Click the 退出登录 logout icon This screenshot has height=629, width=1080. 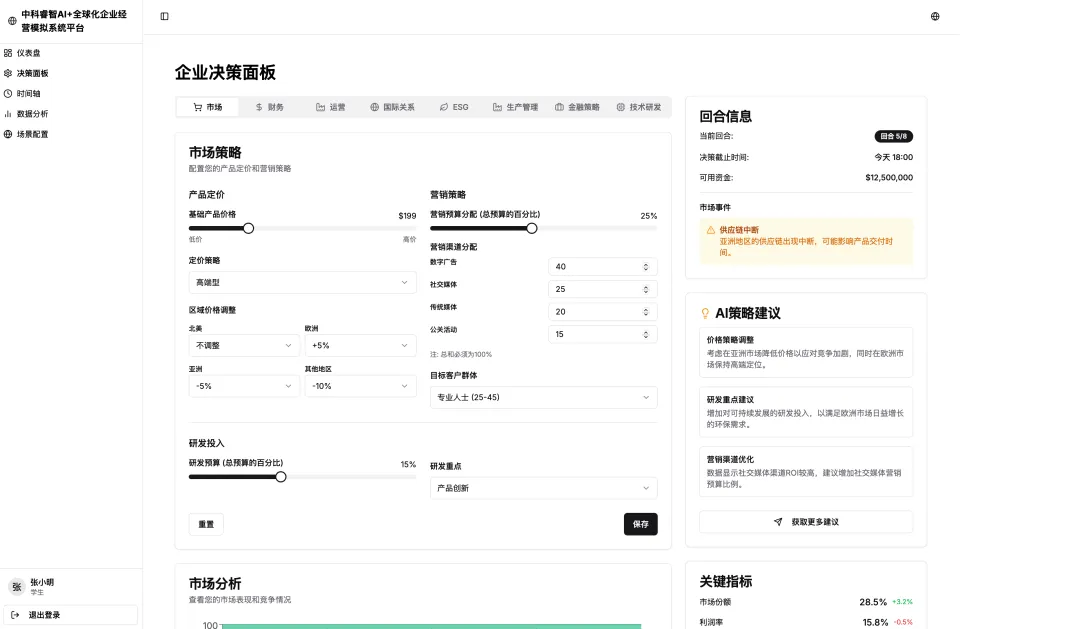pos(14,614)
